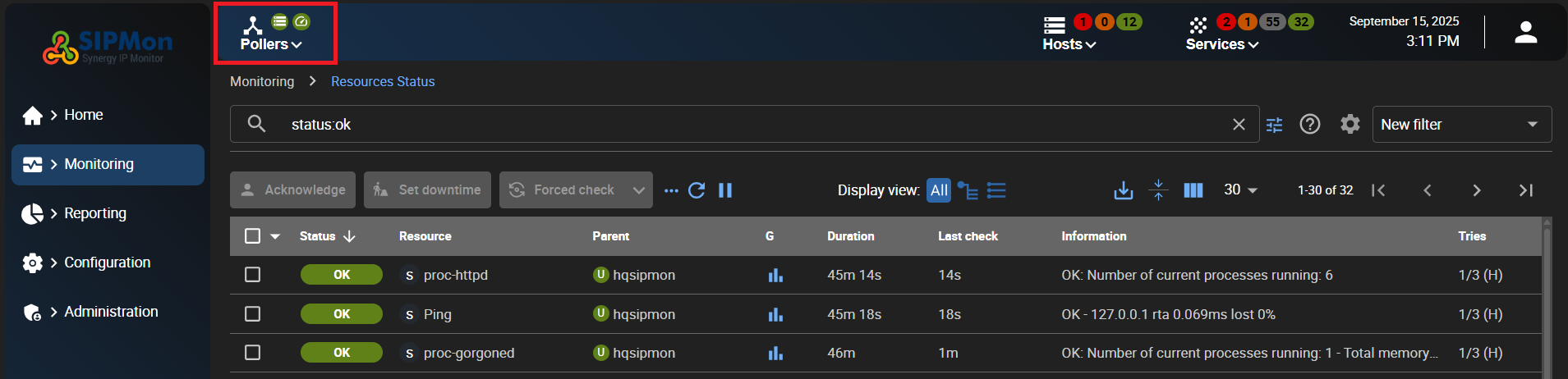Screen dimensions: 1568x379
Task: Tick the checkbox for proc-httpd row
Action: click(253, 275)
